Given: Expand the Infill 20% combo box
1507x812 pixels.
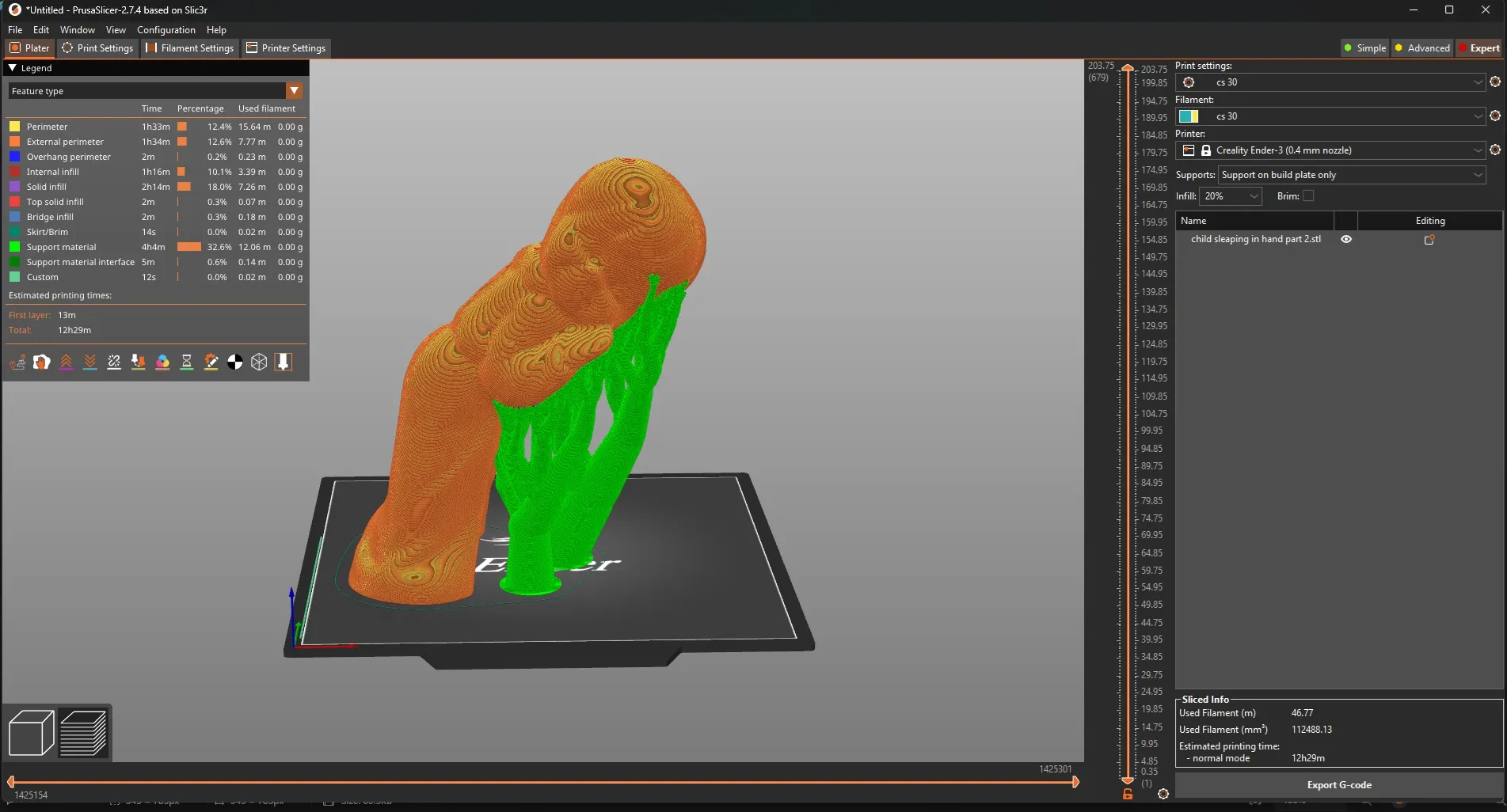Looking at the screenshot, I should [x=1230, y=196].
